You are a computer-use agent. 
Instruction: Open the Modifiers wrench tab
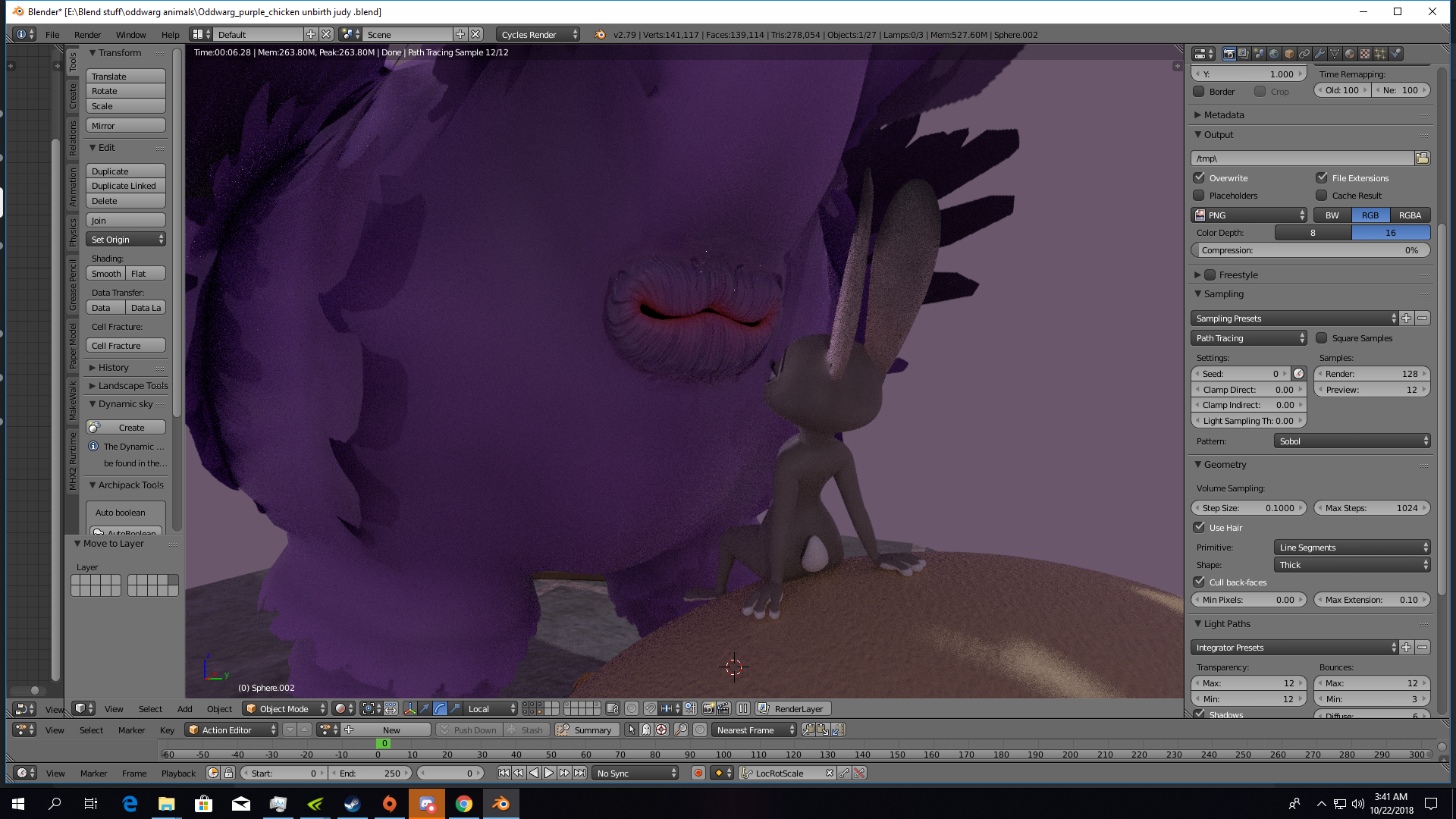tap(1319, 54)
